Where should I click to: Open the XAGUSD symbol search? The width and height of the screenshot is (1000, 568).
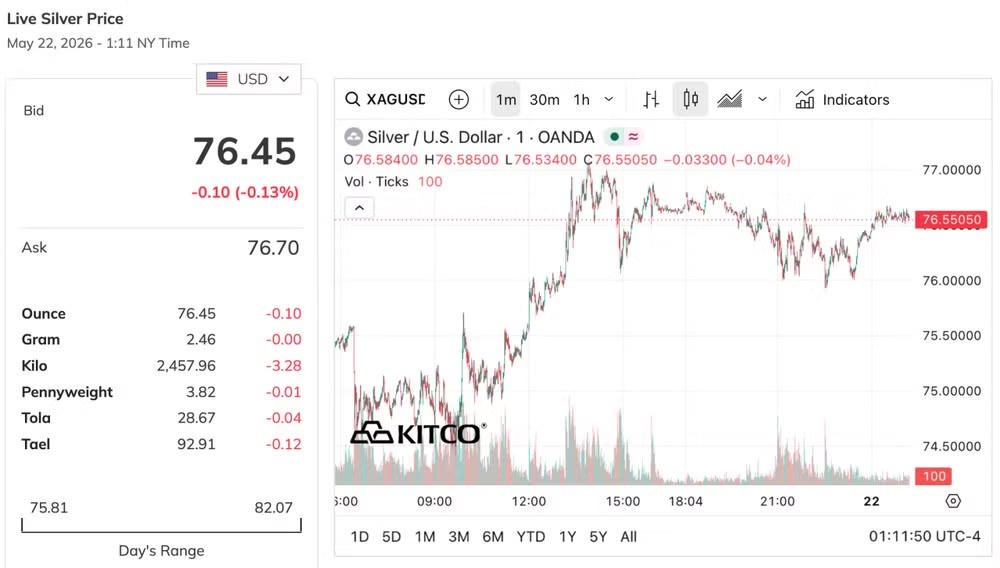(385, 99)
